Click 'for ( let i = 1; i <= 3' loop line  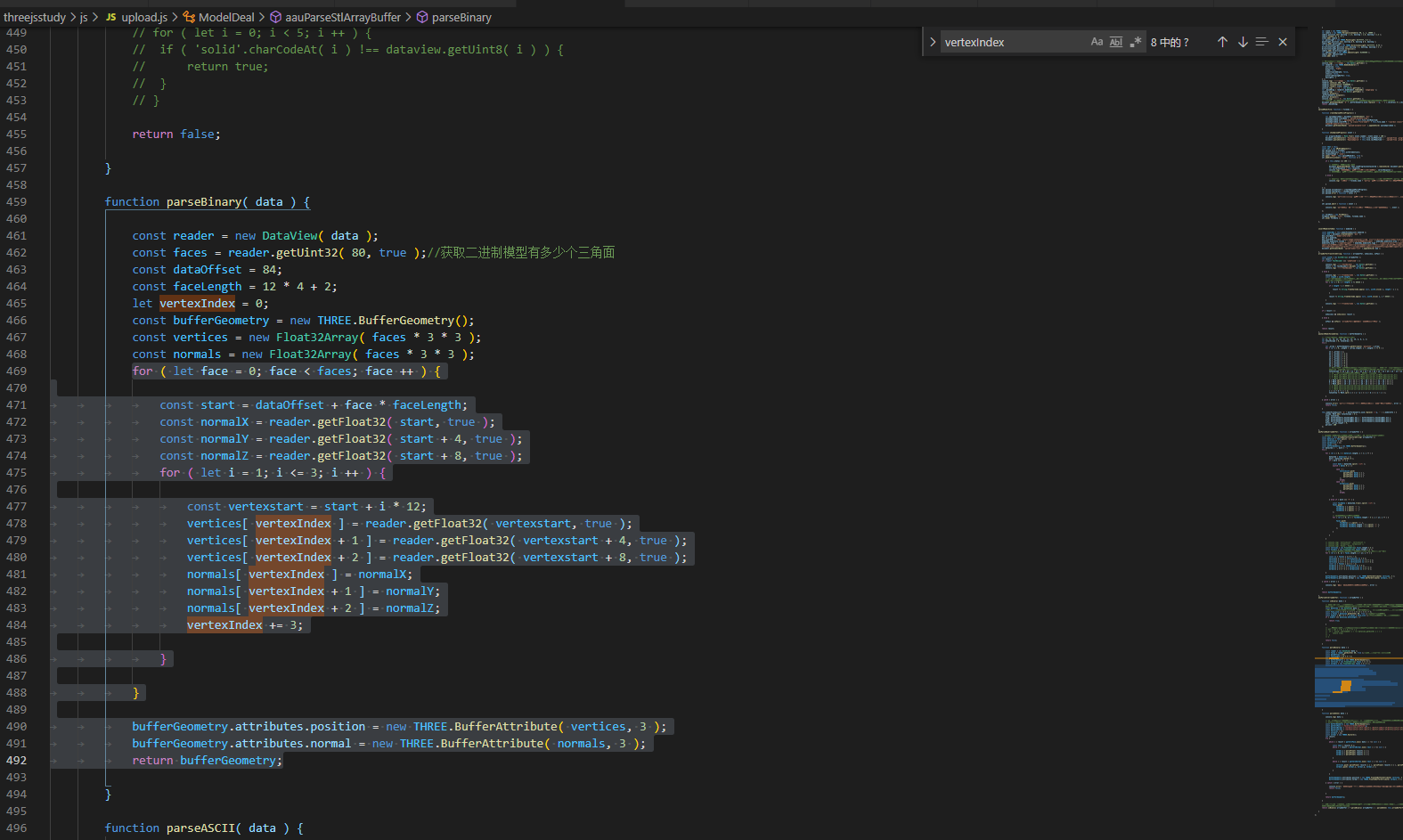coord(273,472)
